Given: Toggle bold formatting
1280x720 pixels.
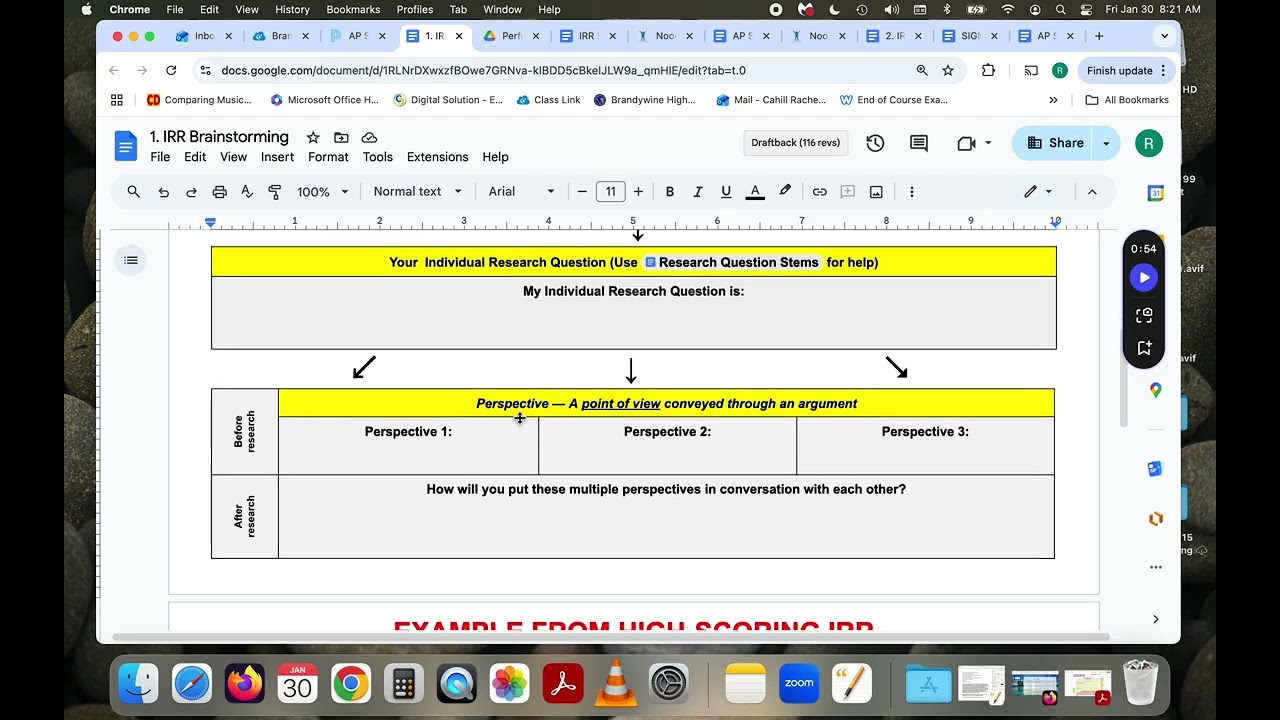Looking at the screenshot, I should (x=670, y=192).
